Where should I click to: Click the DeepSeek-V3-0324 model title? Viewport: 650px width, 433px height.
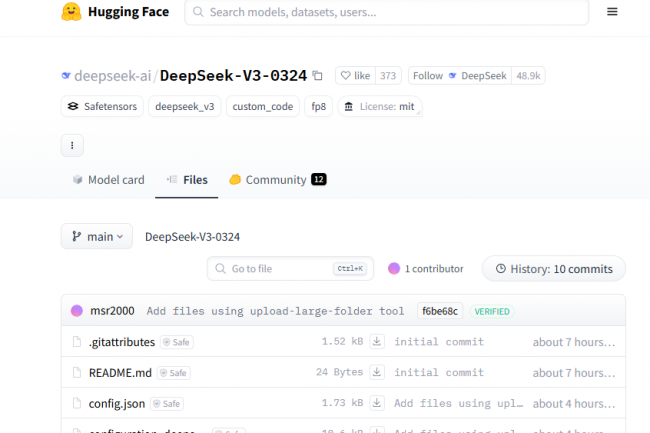click(233, 75)
